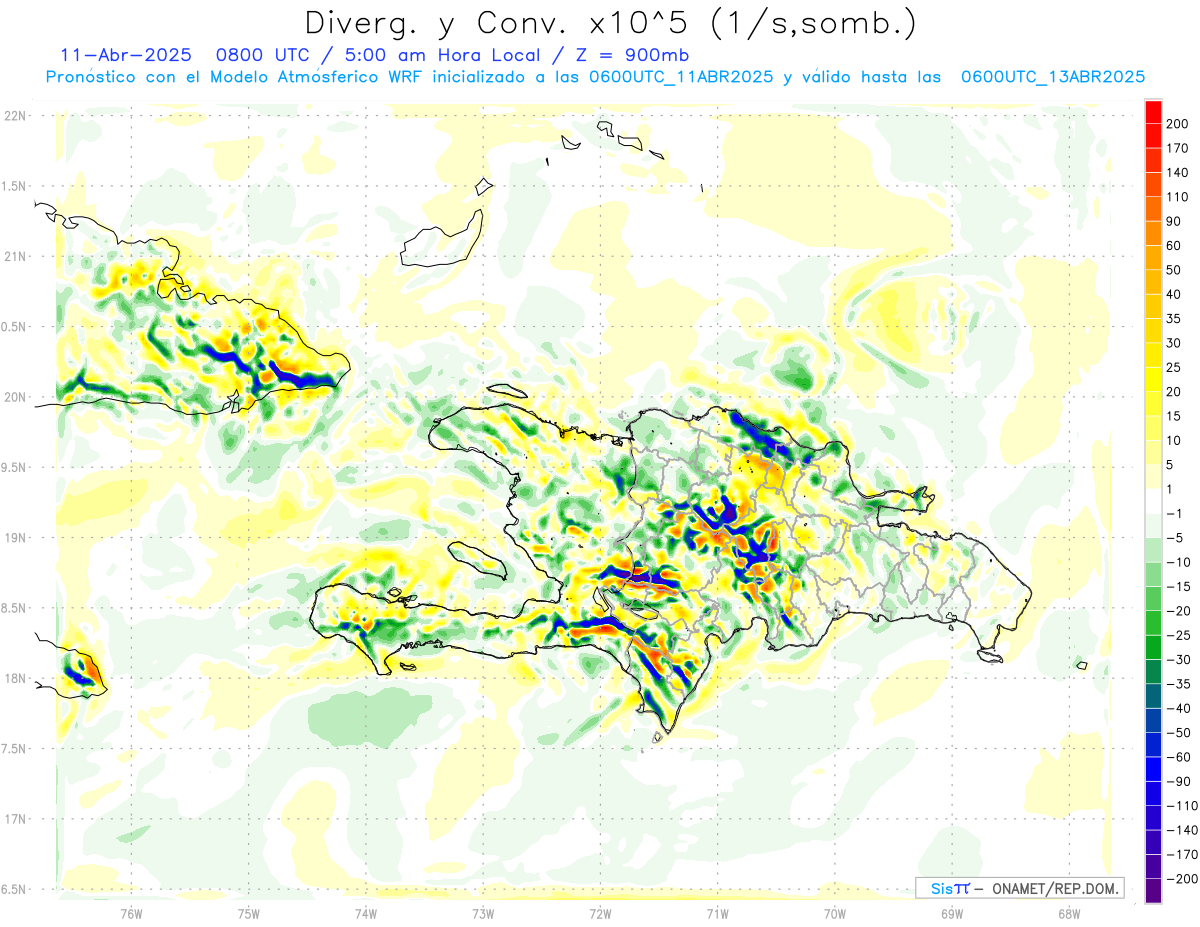Click the '70W' longitude label
Screen dimensions: 1200x927
[835, 914]
